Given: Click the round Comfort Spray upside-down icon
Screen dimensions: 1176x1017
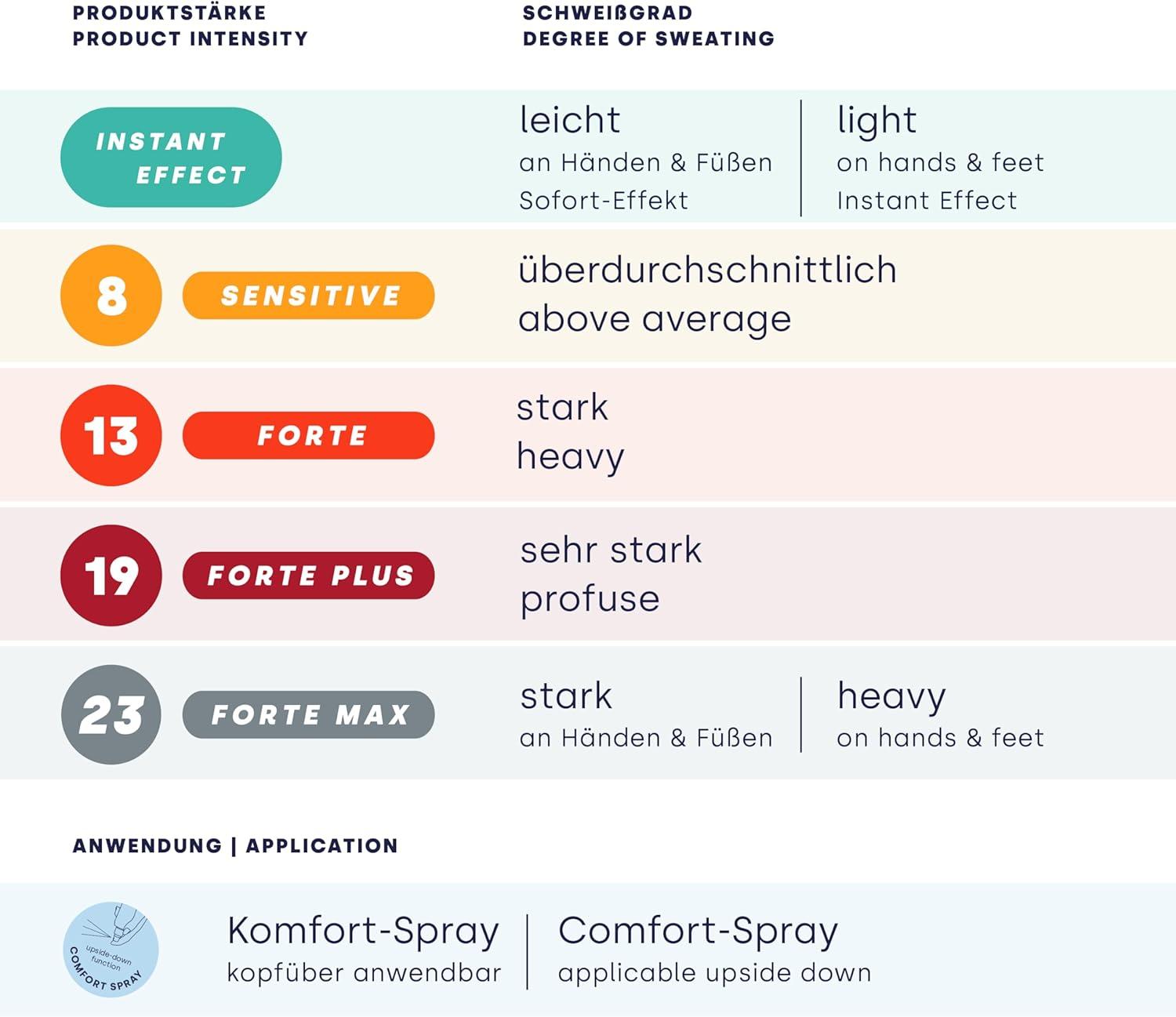Looking at the screenshot, I should pyautogui.click(x=111, y=950).
